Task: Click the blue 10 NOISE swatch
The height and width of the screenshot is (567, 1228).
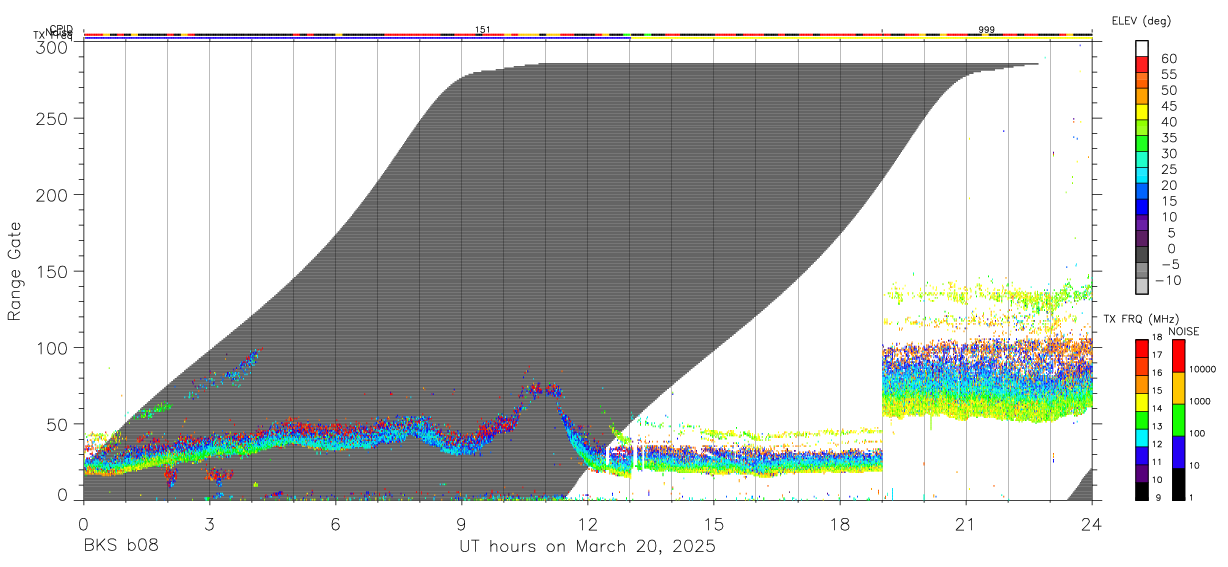Action: click(x=1179, y=452)
